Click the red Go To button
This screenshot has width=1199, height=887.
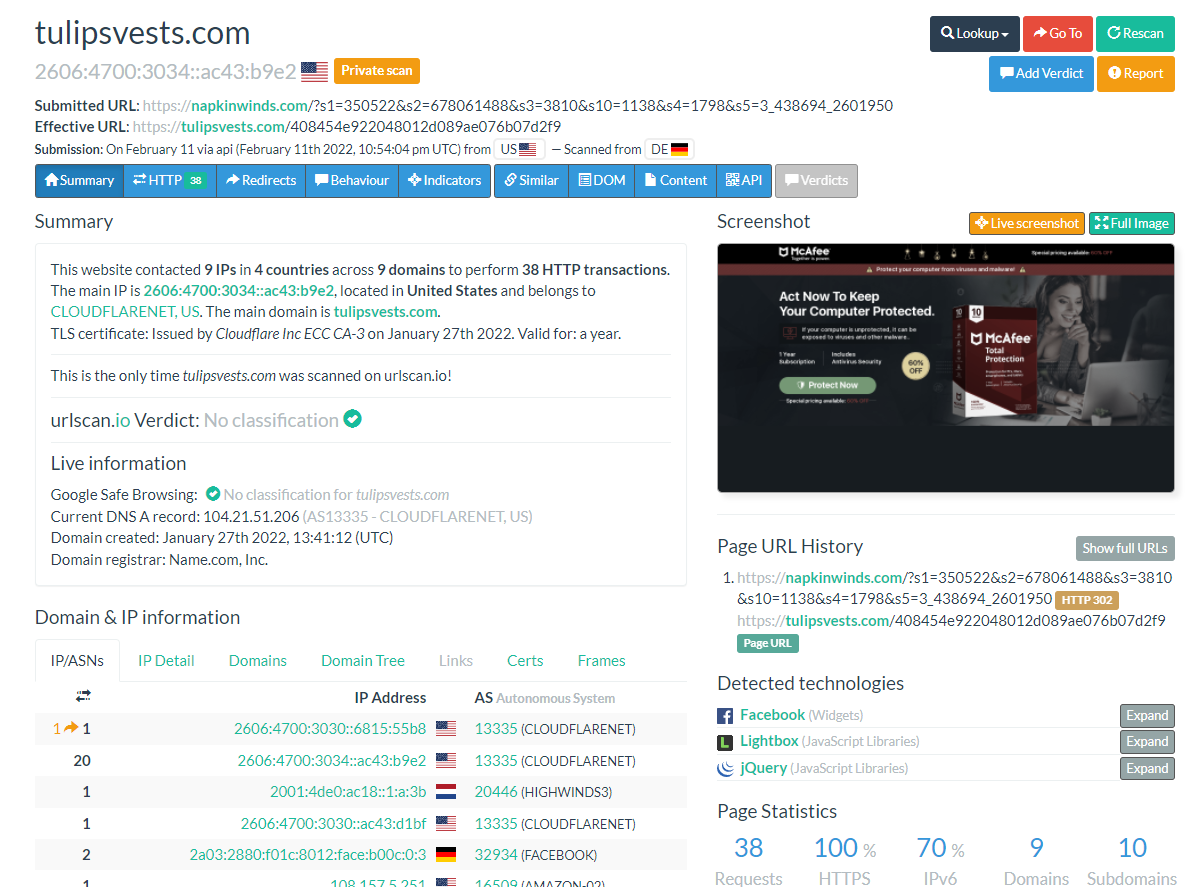1057,33
